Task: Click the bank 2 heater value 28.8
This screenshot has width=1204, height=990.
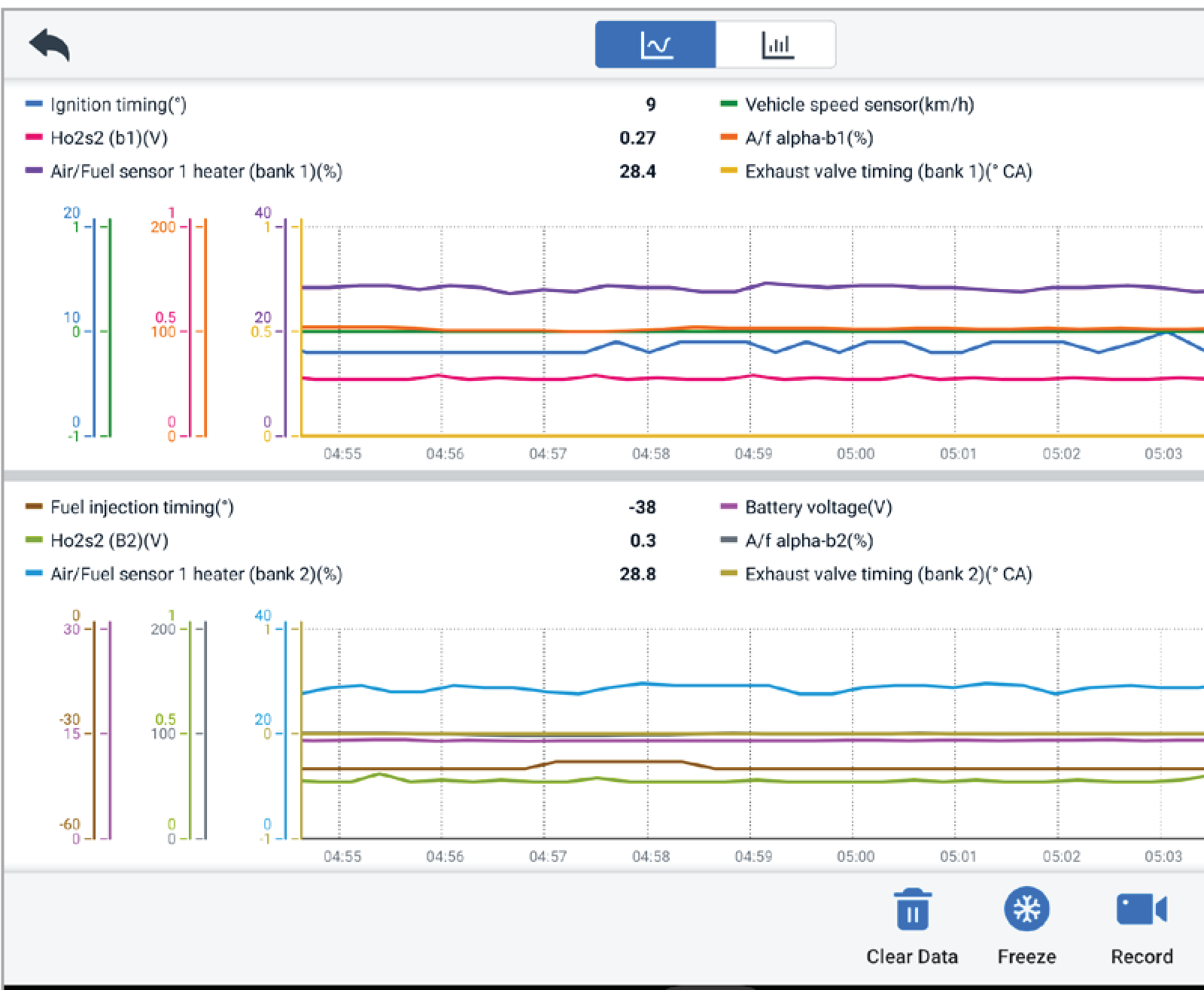Action: tap(637, 574)
